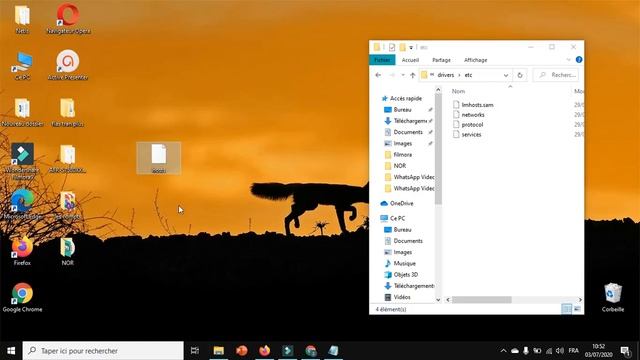Open filmora folder in navigation pane
Screen dimensions: 640x360
(398, 155)
